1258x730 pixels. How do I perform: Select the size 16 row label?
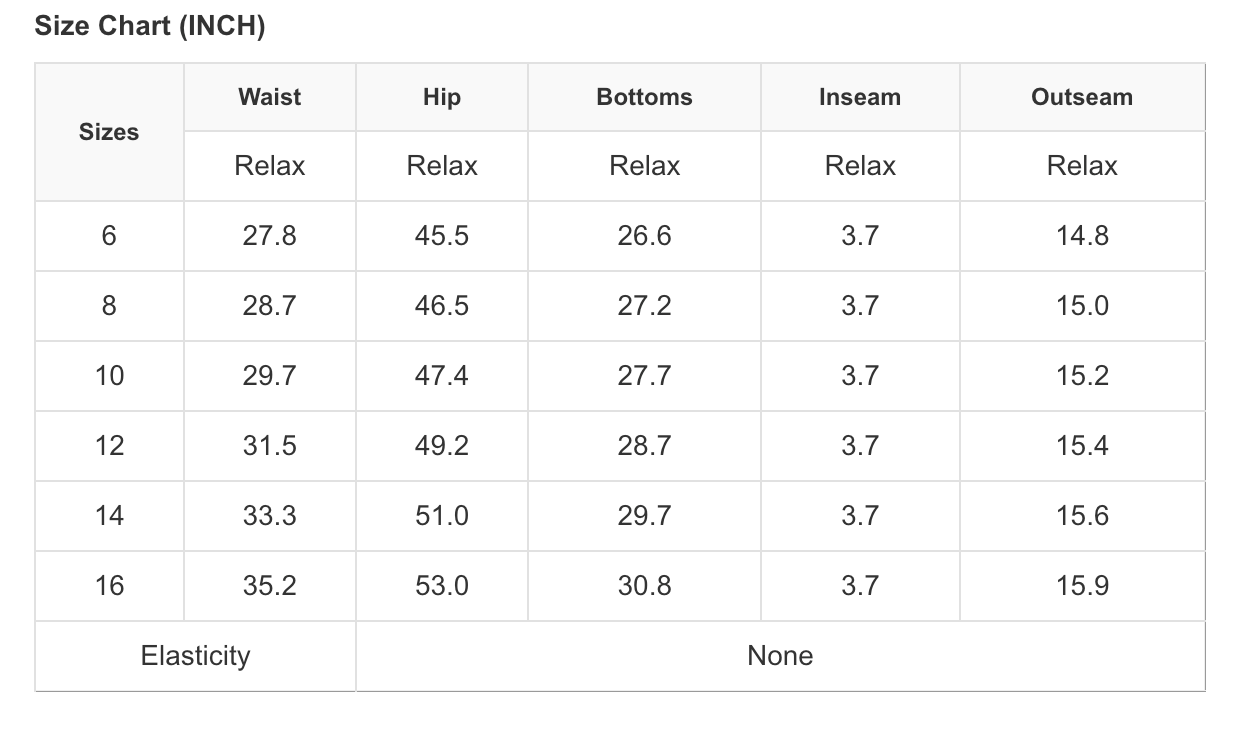point(109,586)
